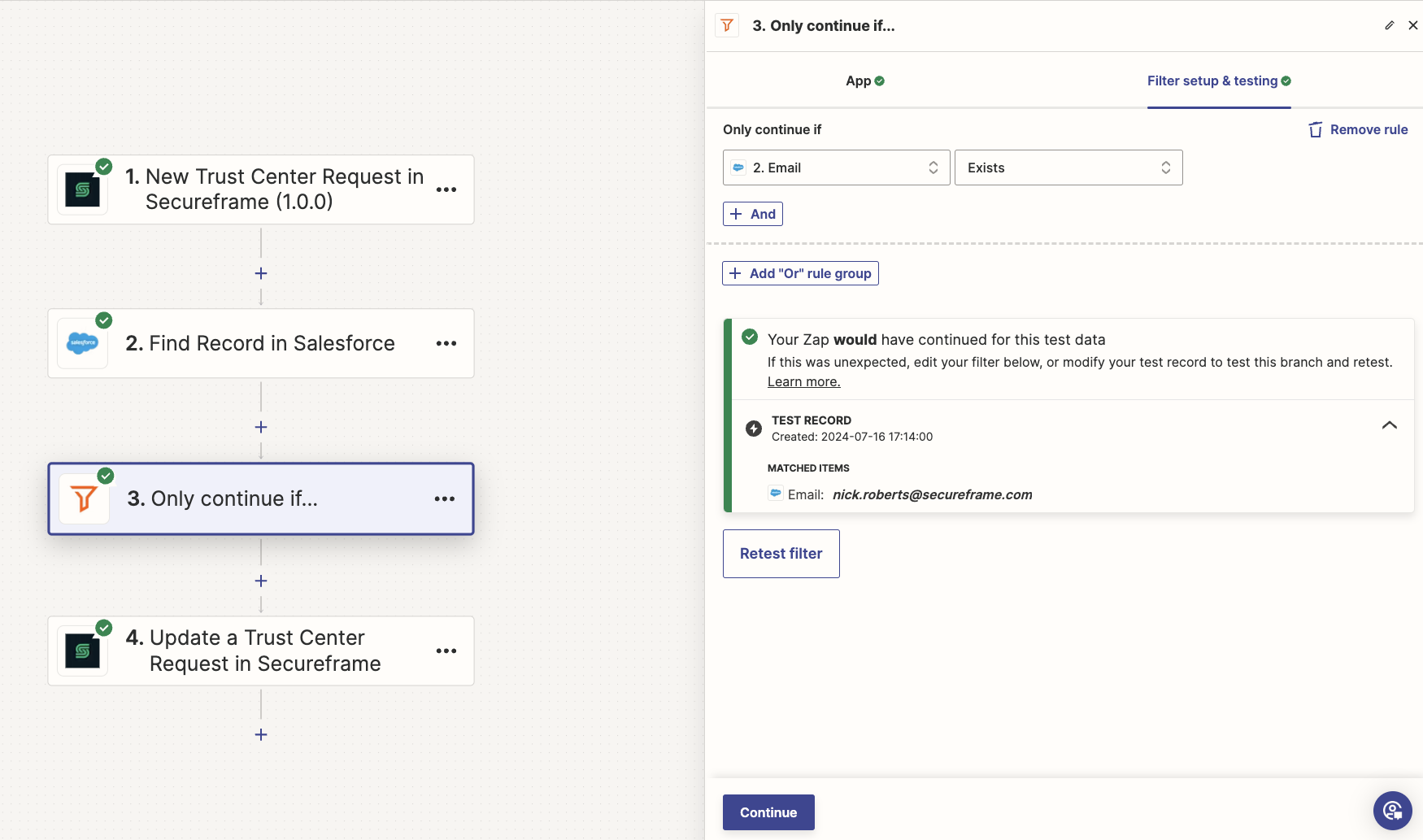Click the filter icon on step 3
The image size is (1423, 840).
click(84, 498)
